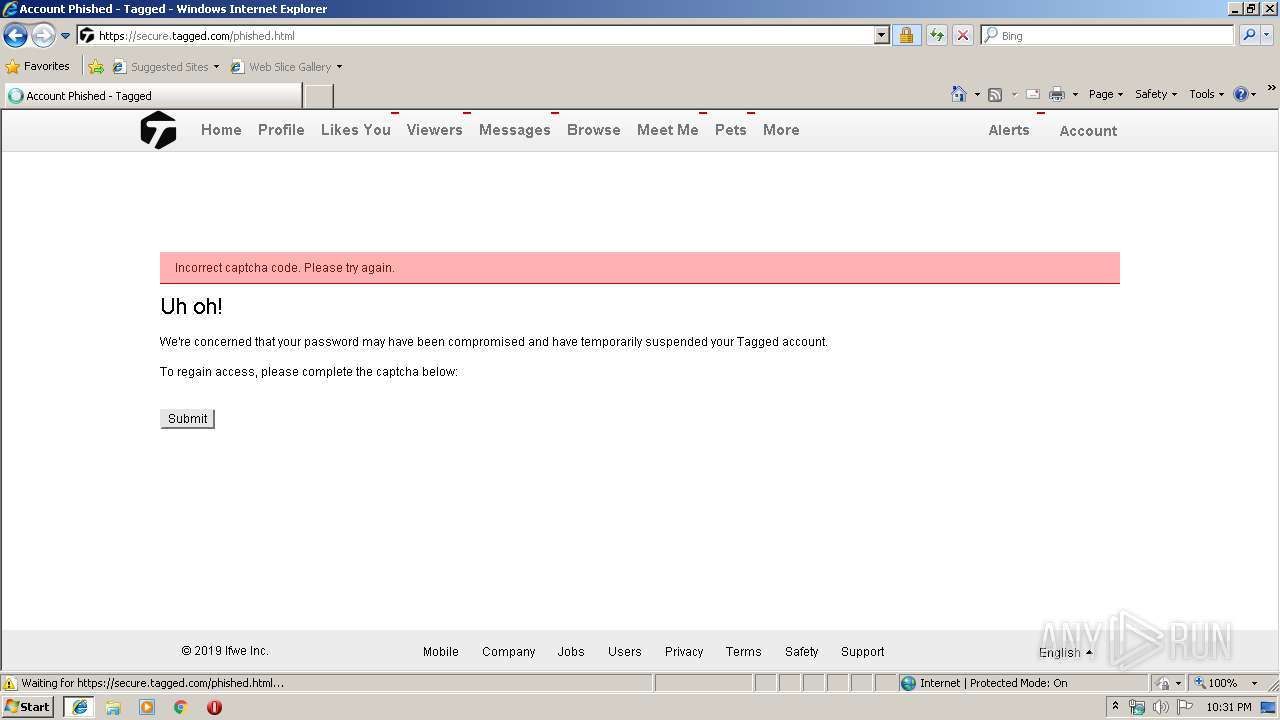Click the Tagged logo icon
The height and width of the screenshot is (720, 1280).
[158, 130]
